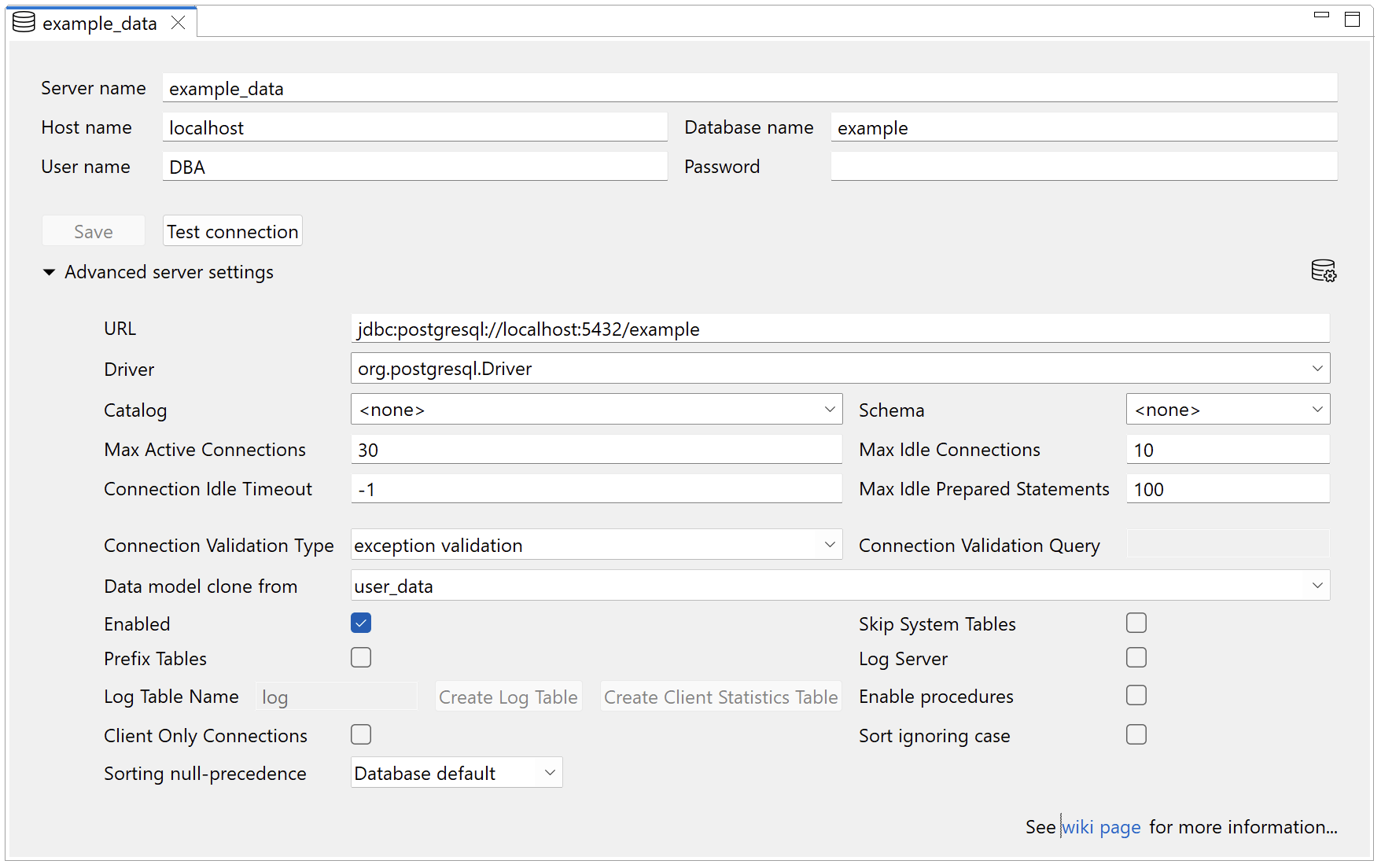The height and width of the screenshot is (868, 1381).
Task: Close the example_data tab
Action: (x=179, y=23)
